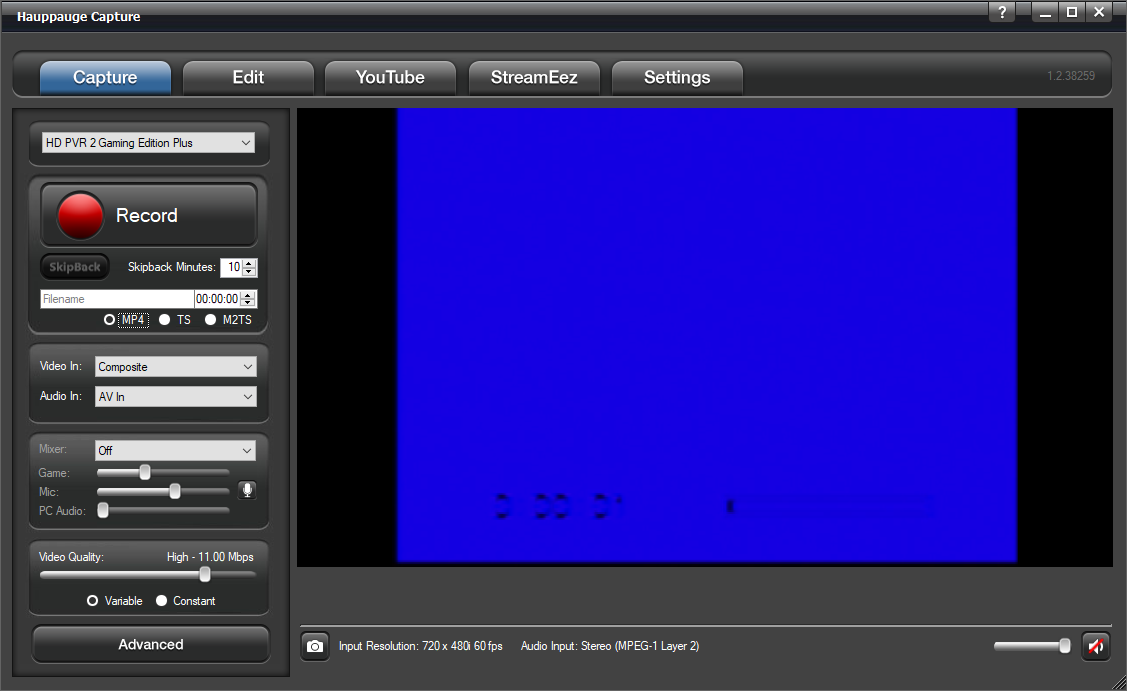Image resolution: width=1127 pixels, height=691 pixels.
Task: Maximize the Hauppauge Capture window
Action: tap(1072, 12)
